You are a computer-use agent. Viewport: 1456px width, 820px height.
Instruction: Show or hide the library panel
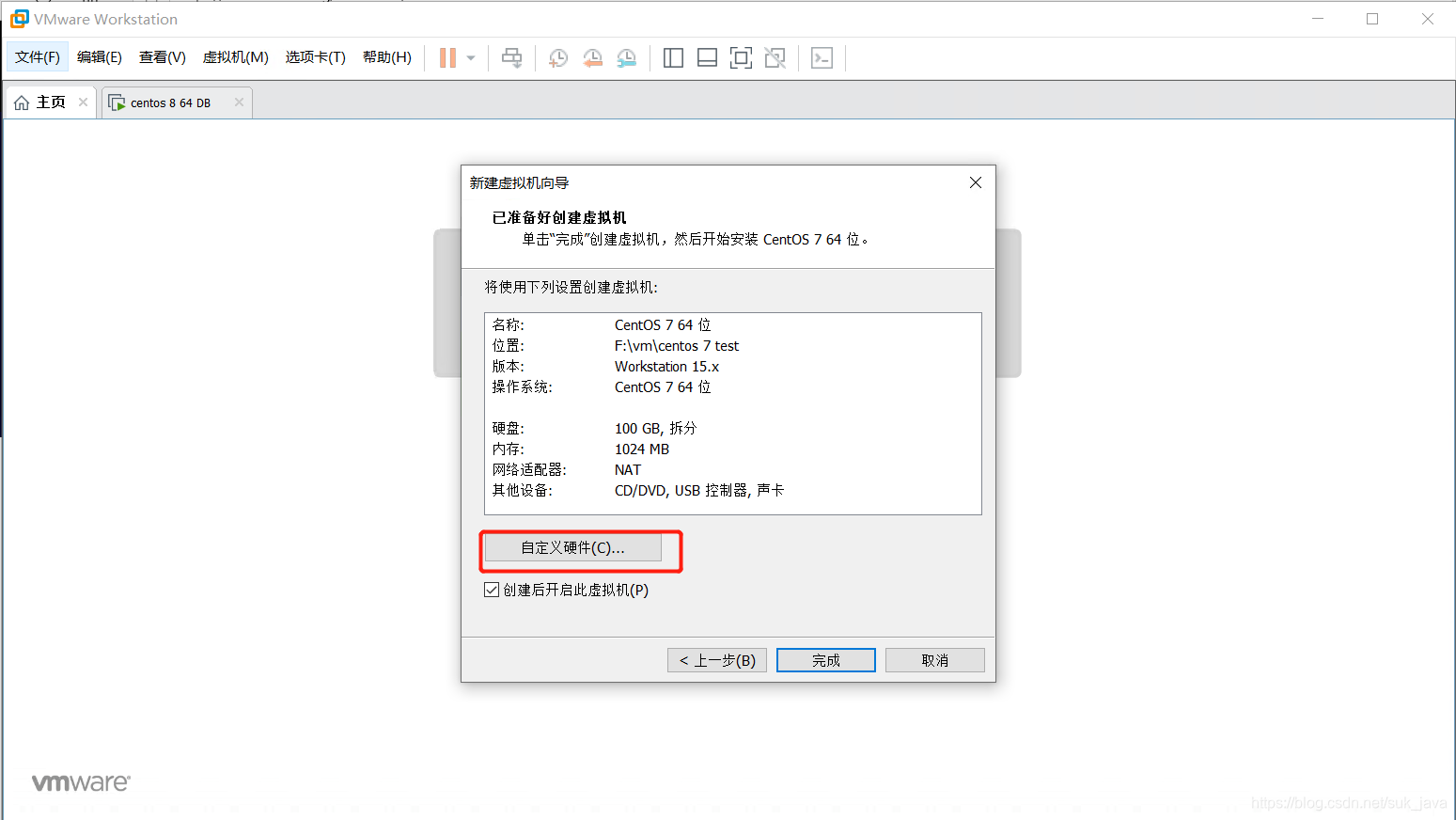point(673,57)
